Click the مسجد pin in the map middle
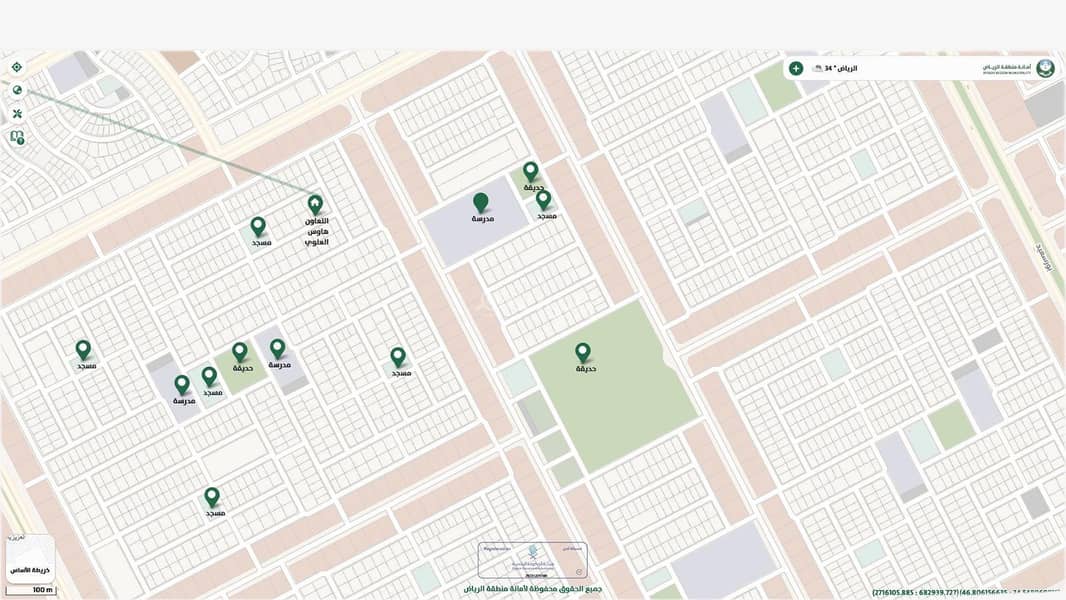This screenshot has width=1066, height=600. coord(398,357)
